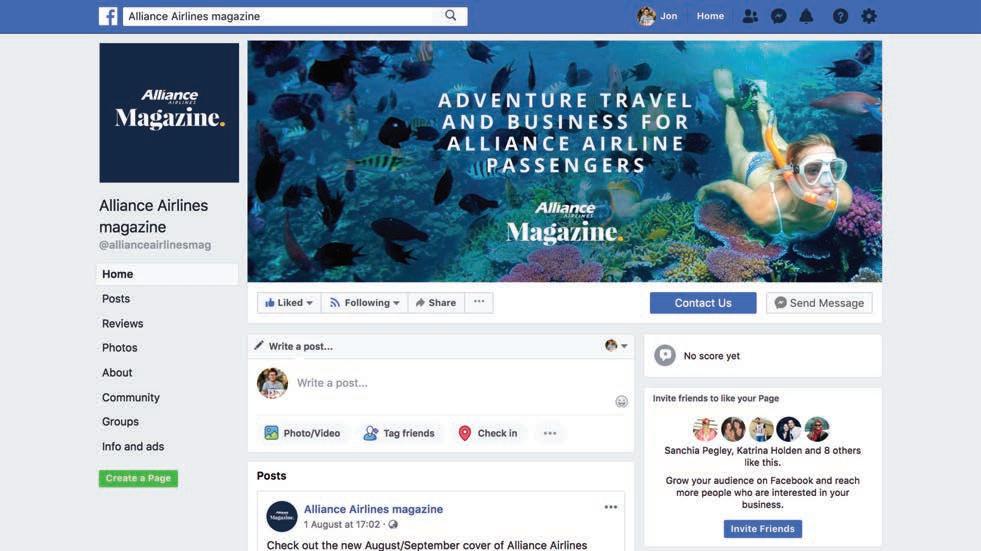Click the Invite Friends button
This screenshot has width=981, height=551.
click(x=762, y=528)
